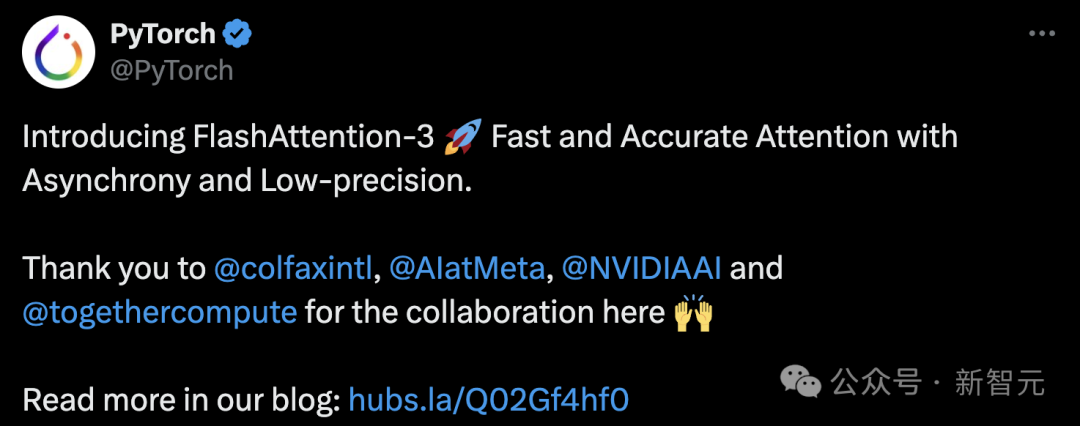
Task: Click the "Read more in our blog:" text
Action: coord(182,400)
